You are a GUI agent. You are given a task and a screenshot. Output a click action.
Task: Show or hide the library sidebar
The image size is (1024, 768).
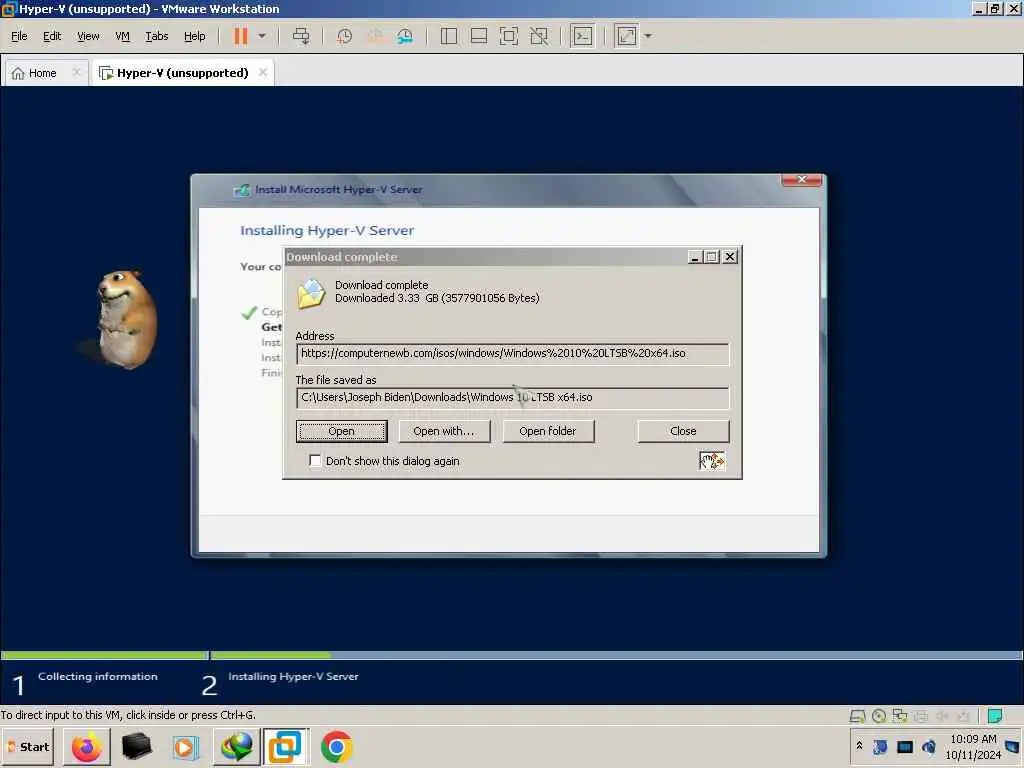(449, 36)
